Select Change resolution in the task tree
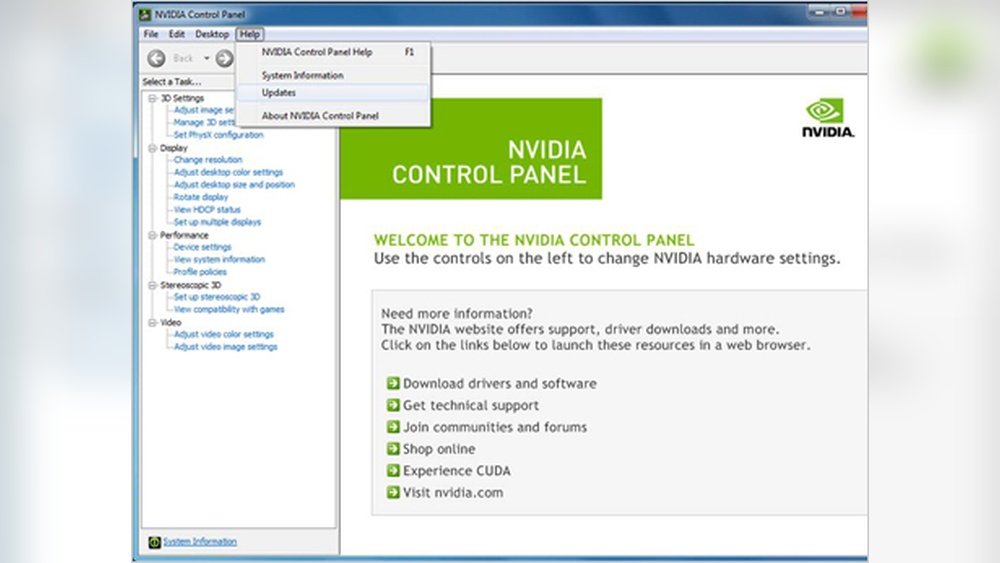 tap(208, 160)
